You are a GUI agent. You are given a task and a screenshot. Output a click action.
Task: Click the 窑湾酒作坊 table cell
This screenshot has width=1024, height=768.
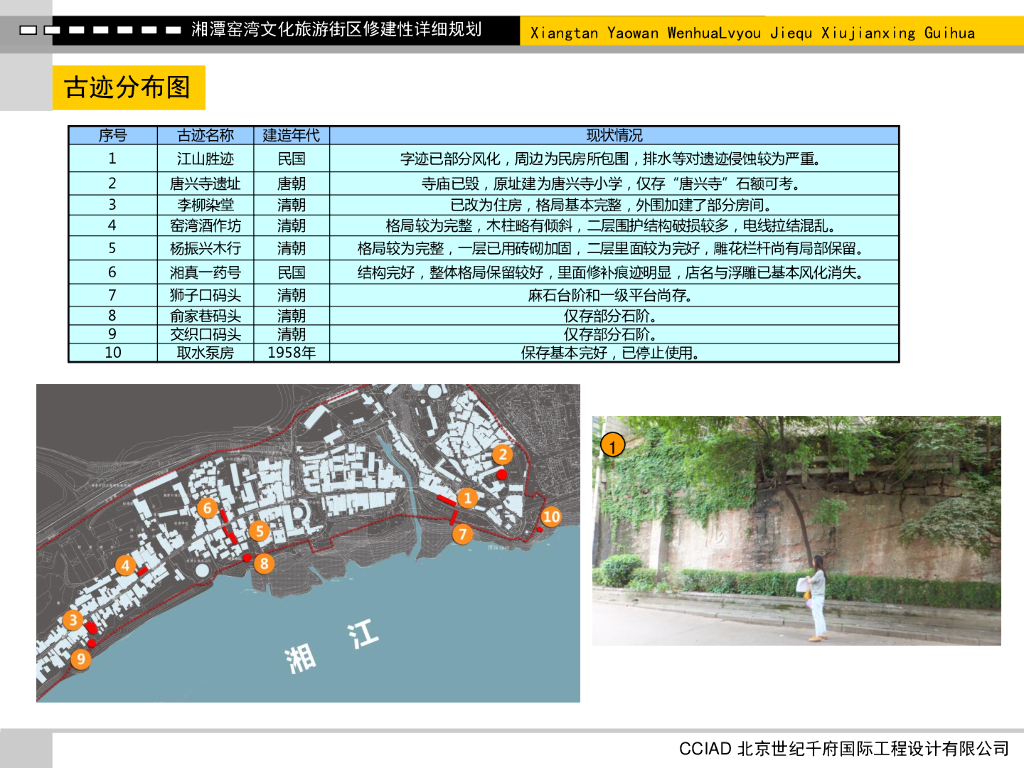click(205, 226)
